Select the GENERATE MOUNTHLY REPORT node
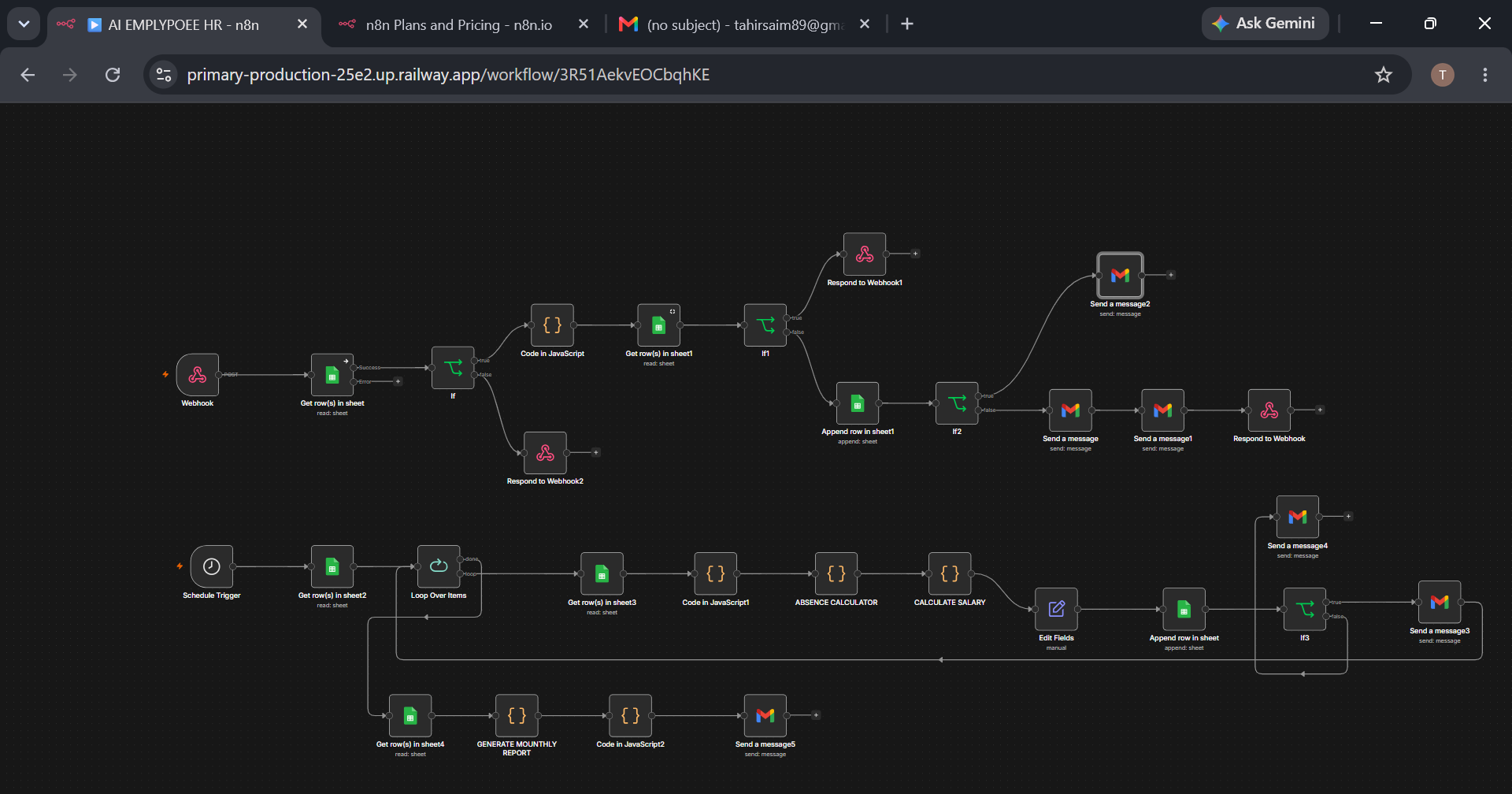1512x794 pixels. point(517,715)
